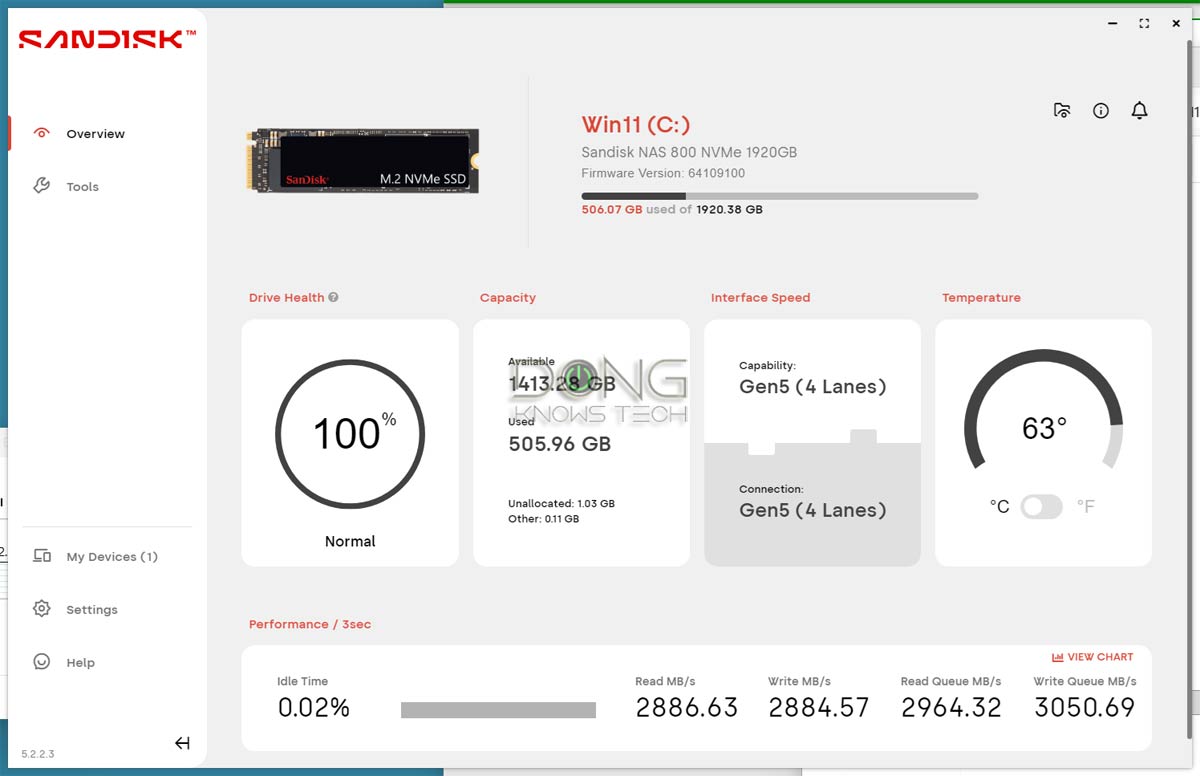The height and width of the screenshot is (776, 1200).
Task: Click the idle time gray bar
Action: tap(498, 710)
